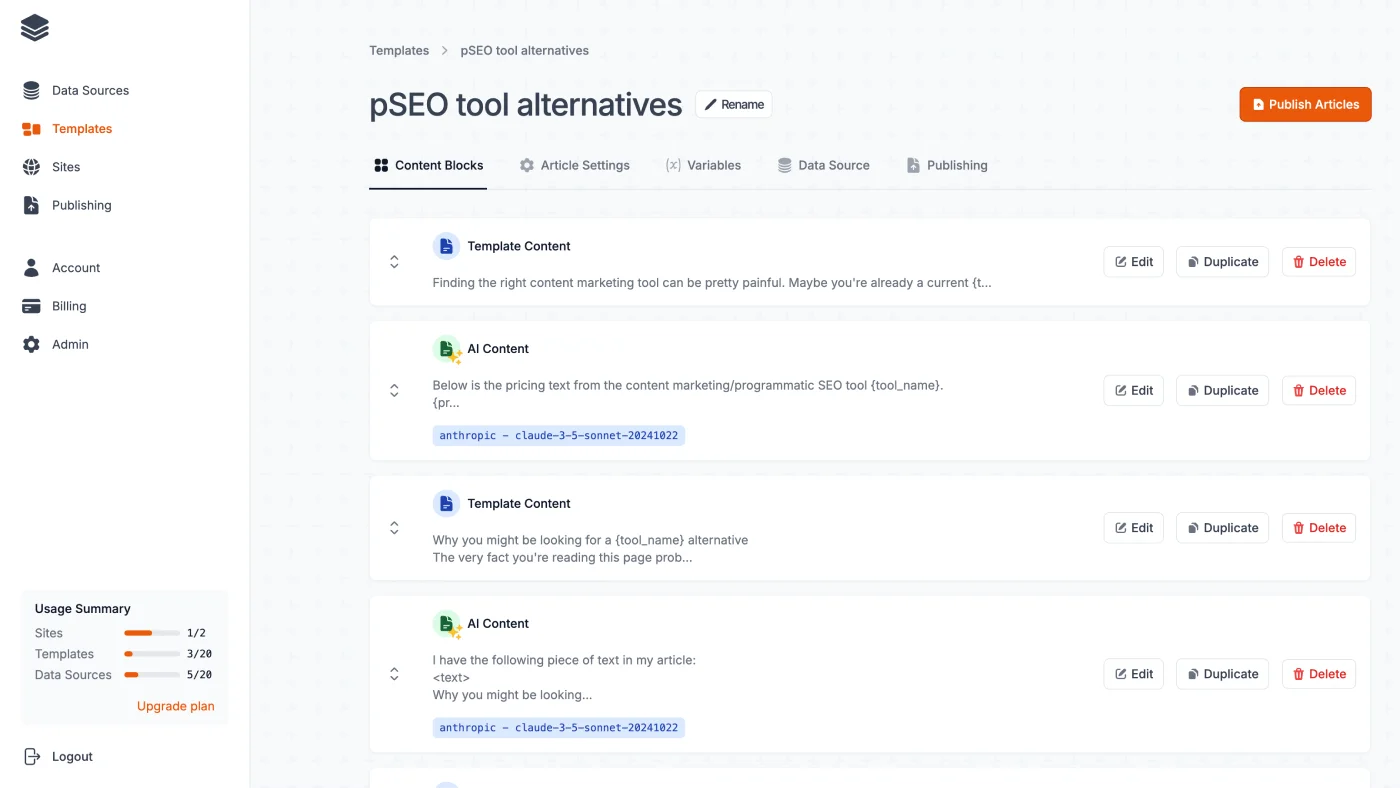Open the Publishing tab
Viewport: 1400px width, 788px height.
[x=947, y=165]
